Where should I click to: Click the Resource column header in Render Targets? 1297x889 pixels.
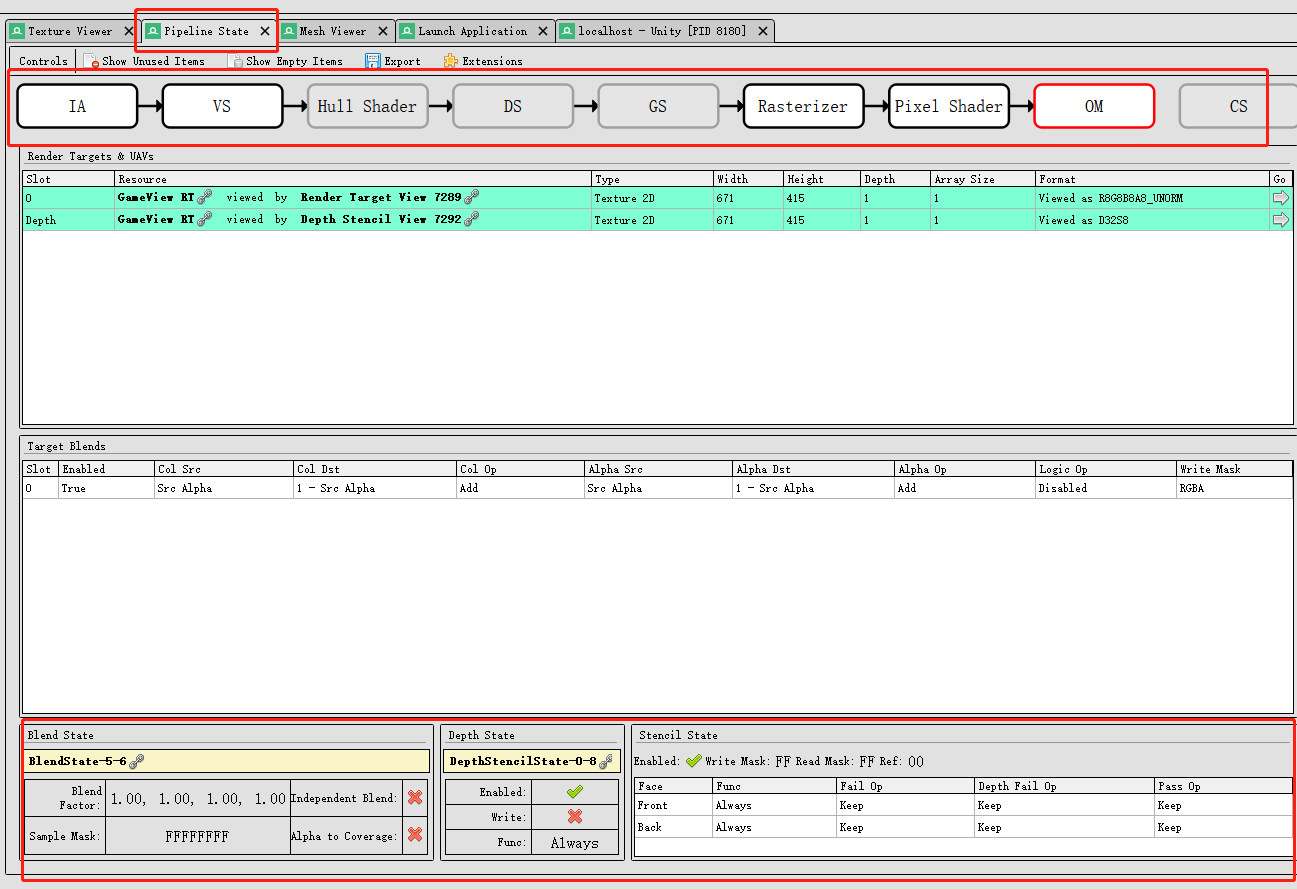[353, 179]
